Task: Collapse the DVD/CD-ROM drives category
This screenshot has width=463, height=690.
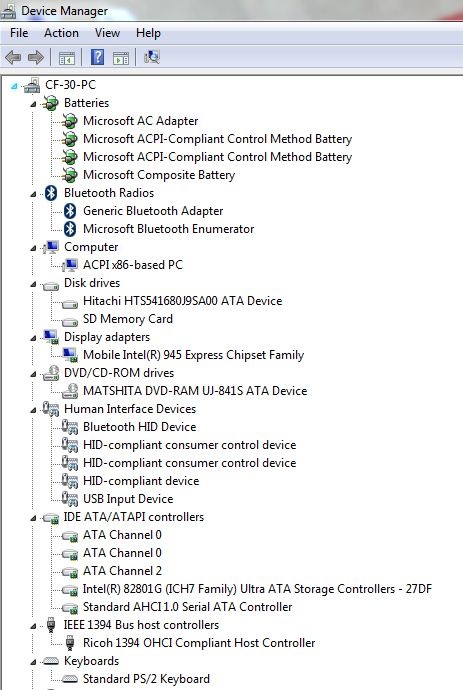Action: click(33, 374)
